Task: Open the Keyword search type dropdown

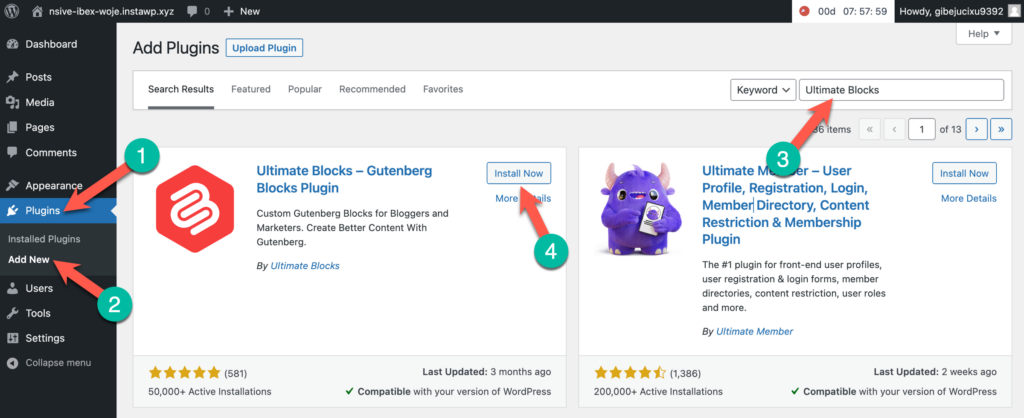Action: click(762, 90)
